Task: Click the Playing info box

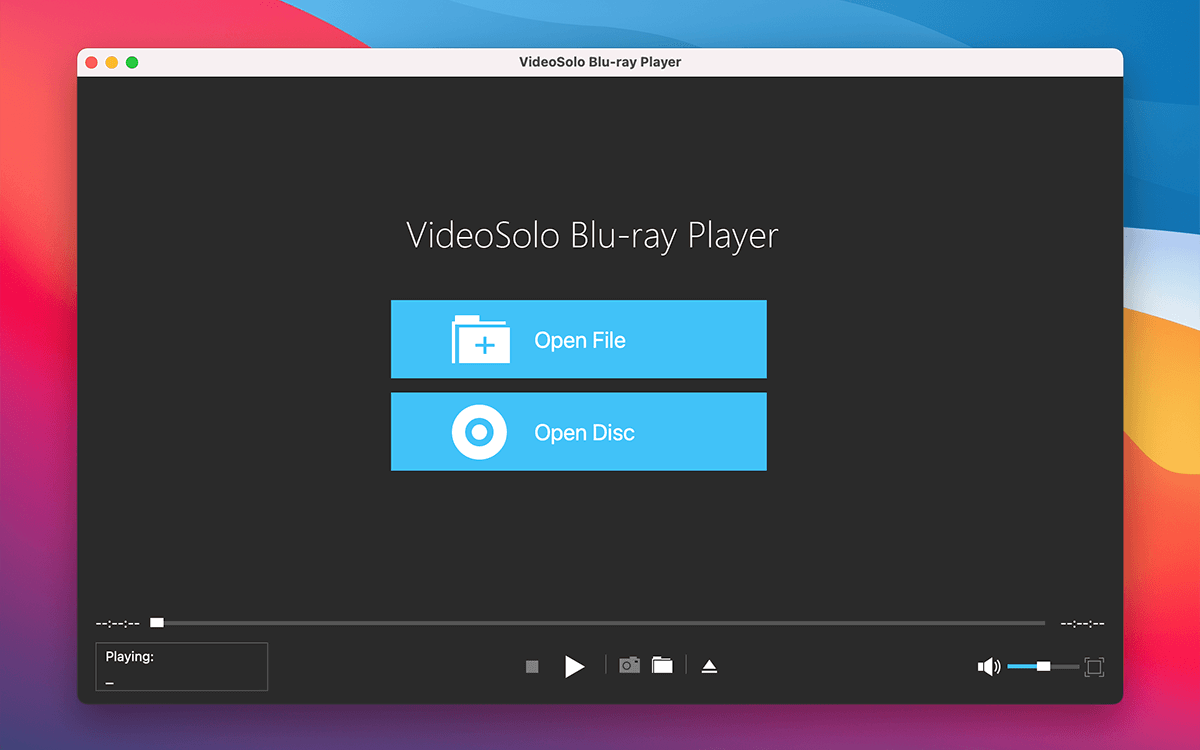Action: [182, 667]
